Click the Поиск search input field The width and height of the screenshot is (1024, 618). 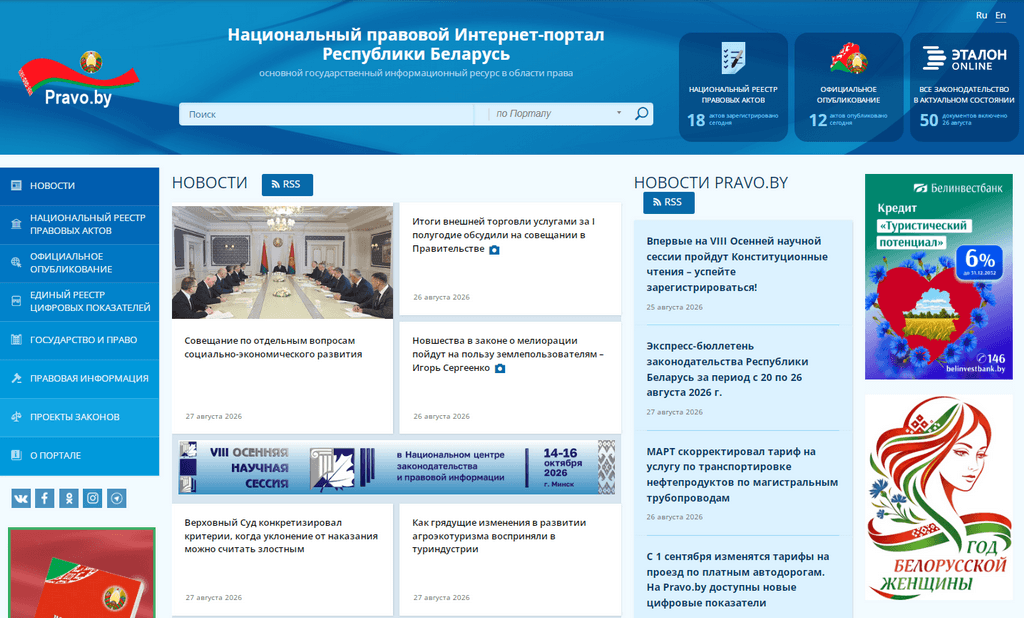point(327,114)
